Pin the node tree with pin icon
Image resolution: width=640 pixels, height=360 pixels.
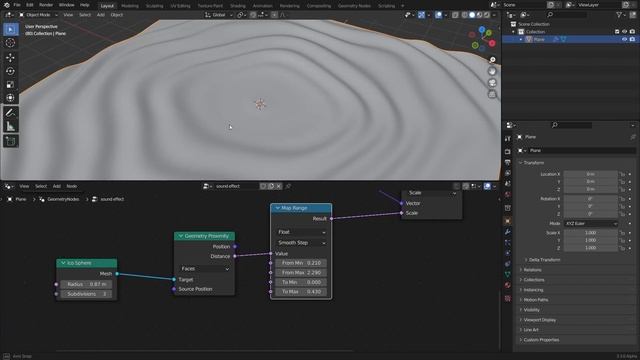coord(288,186)
